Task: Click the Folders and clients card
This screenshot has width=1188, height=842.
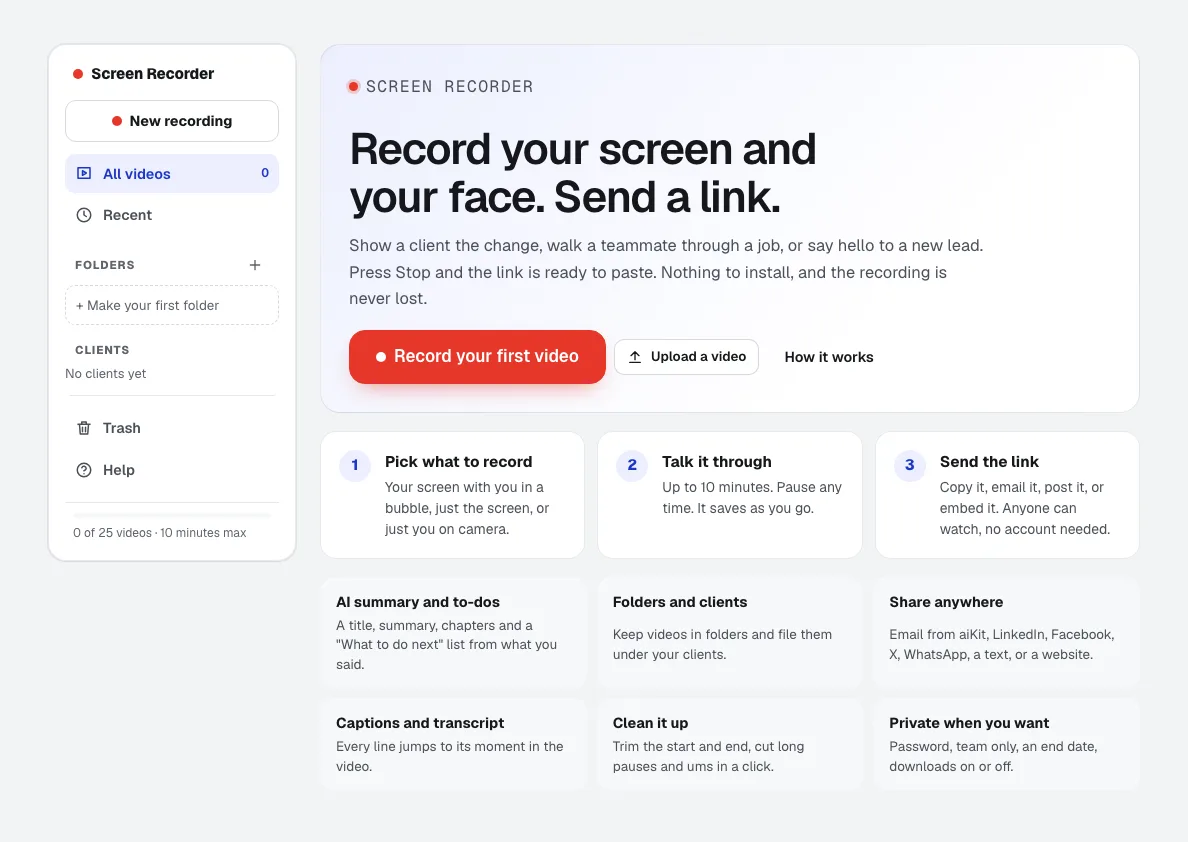Action: click(730, 632)
